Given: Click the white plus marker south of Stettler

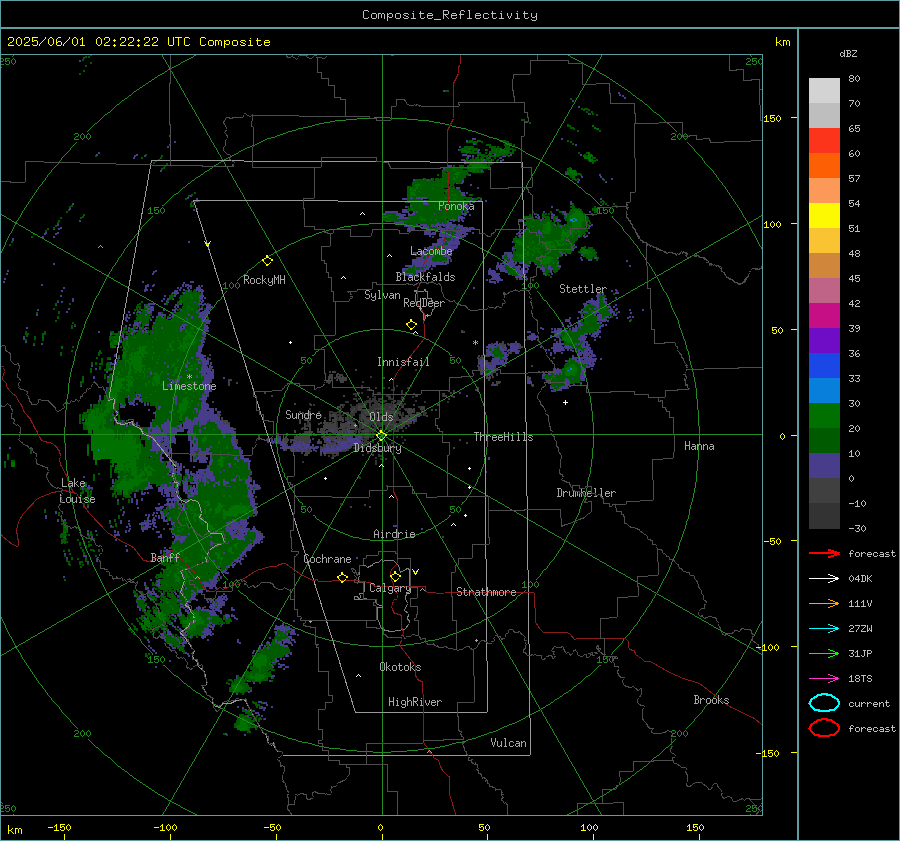Looking at the screenshot, I should click(565, 402).
